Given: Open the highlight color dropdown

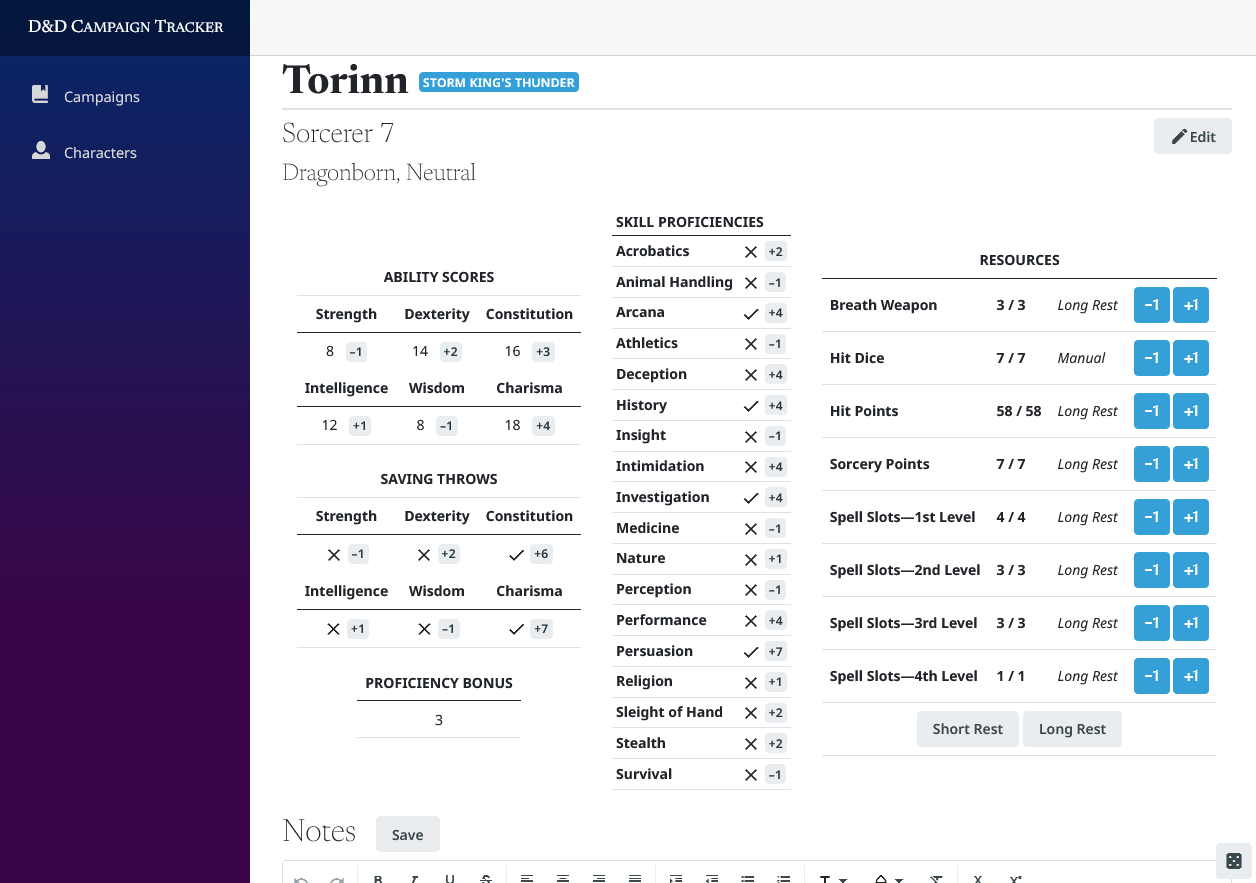Looking at the screenshot, I should pyautogui.click(x=889, y=879).
